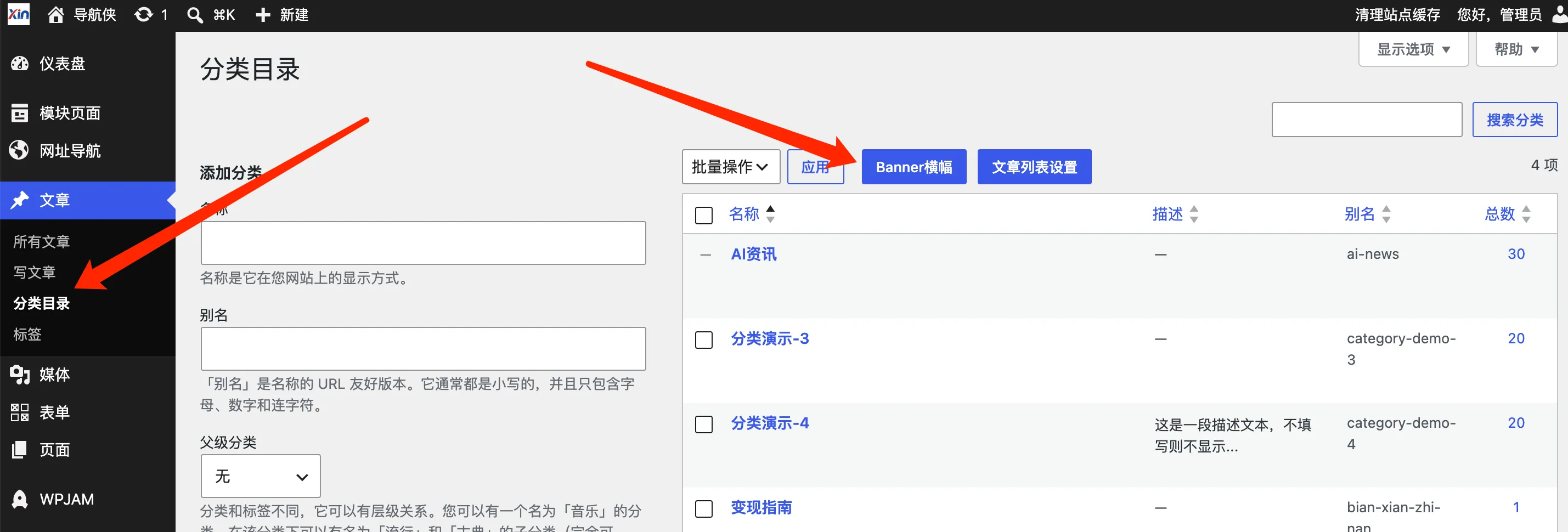Viewport: 1568px width, 532px height.
Task: Click the 表单 forms icon
Action: click(20, 412)
